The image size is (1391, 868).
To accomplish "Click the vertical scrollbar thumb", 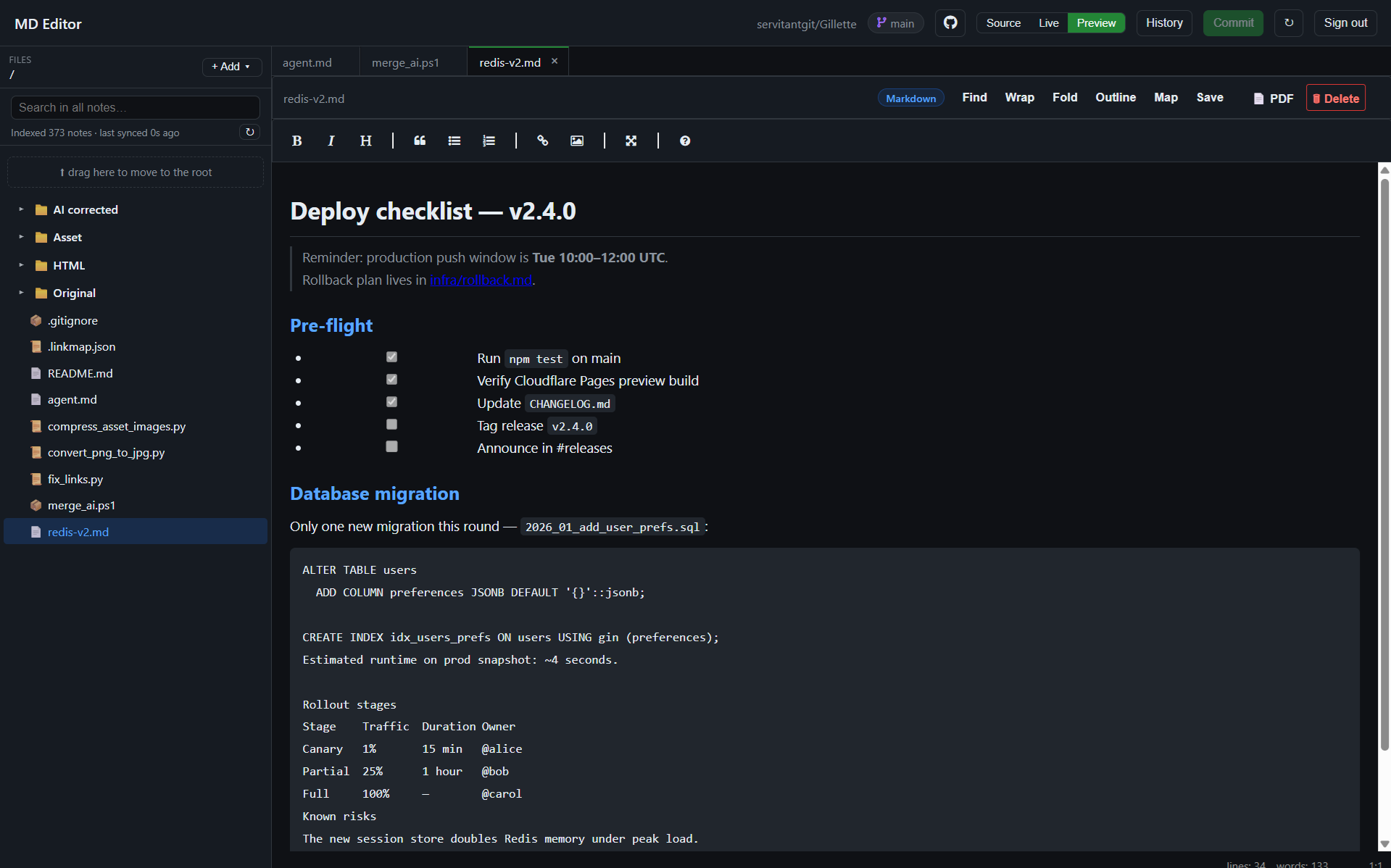I will pyautogui.click(x=1384, y=464).
